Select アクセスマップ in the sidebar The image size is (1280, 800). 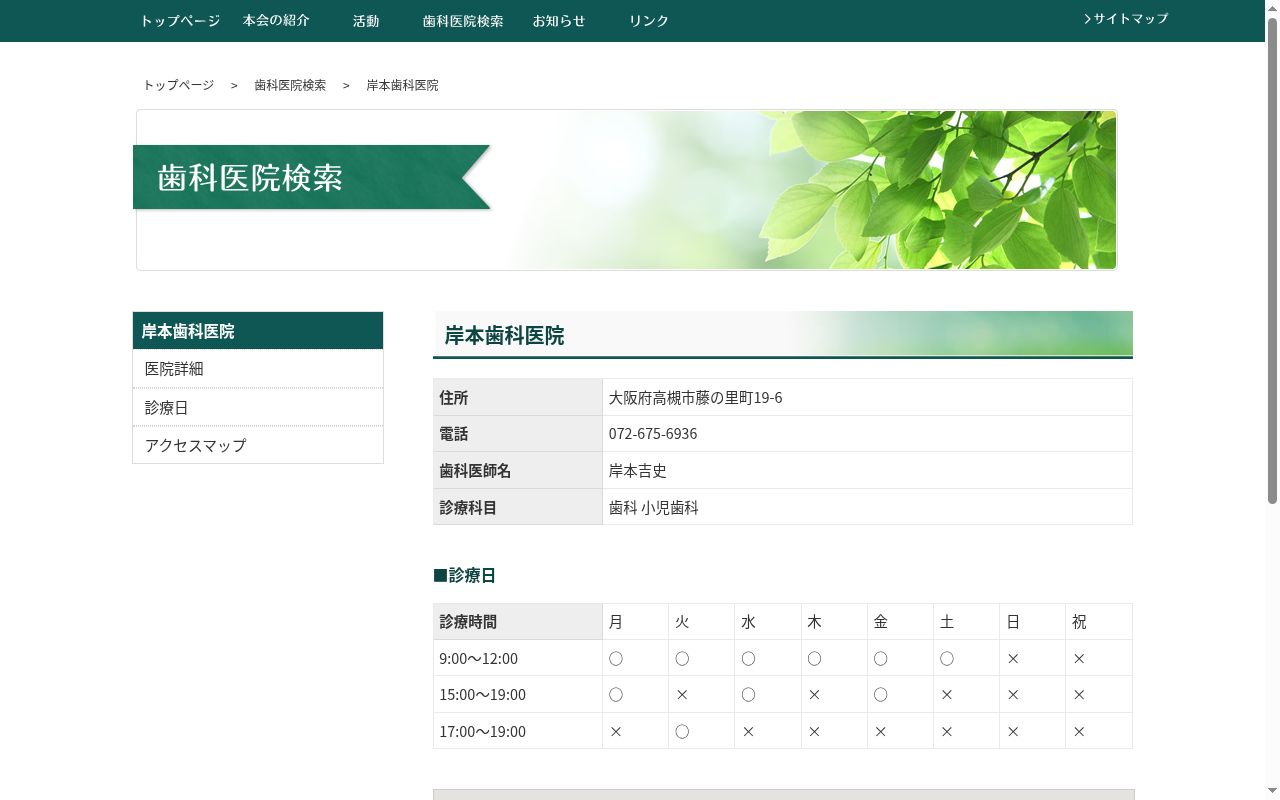[x=258, y=445]
